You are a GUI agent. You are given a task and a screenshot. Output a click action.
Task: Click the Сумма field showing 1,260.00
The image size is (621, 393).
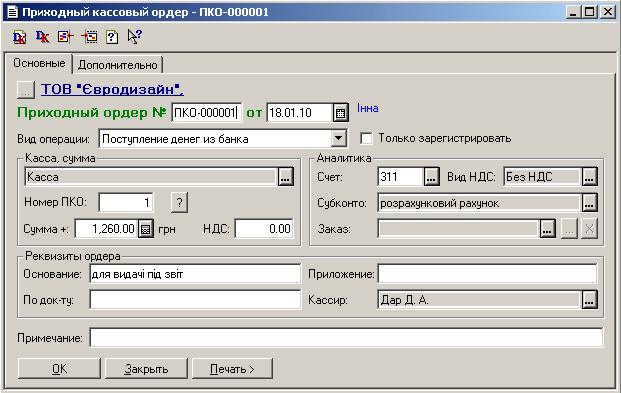click(107, 229)
